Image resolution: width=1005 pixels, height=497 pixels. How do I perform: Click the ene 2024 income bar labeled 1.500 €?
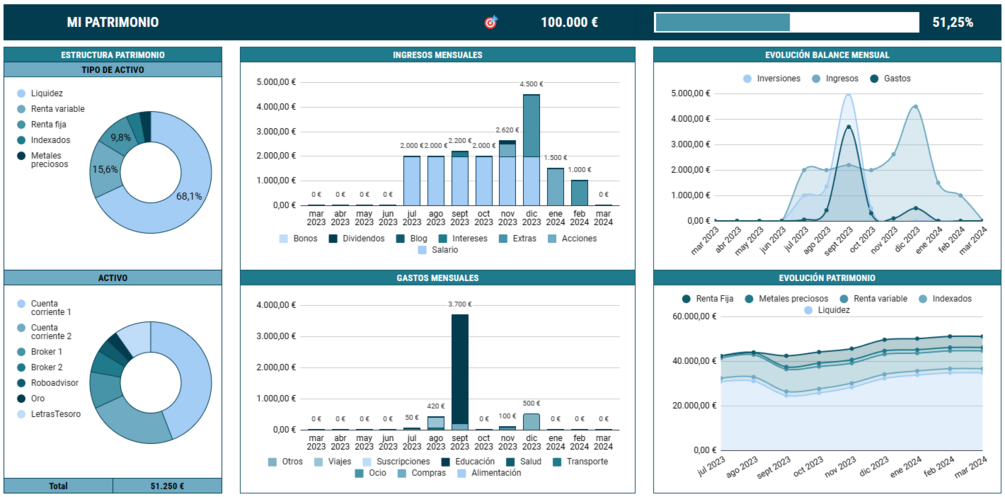556,187
